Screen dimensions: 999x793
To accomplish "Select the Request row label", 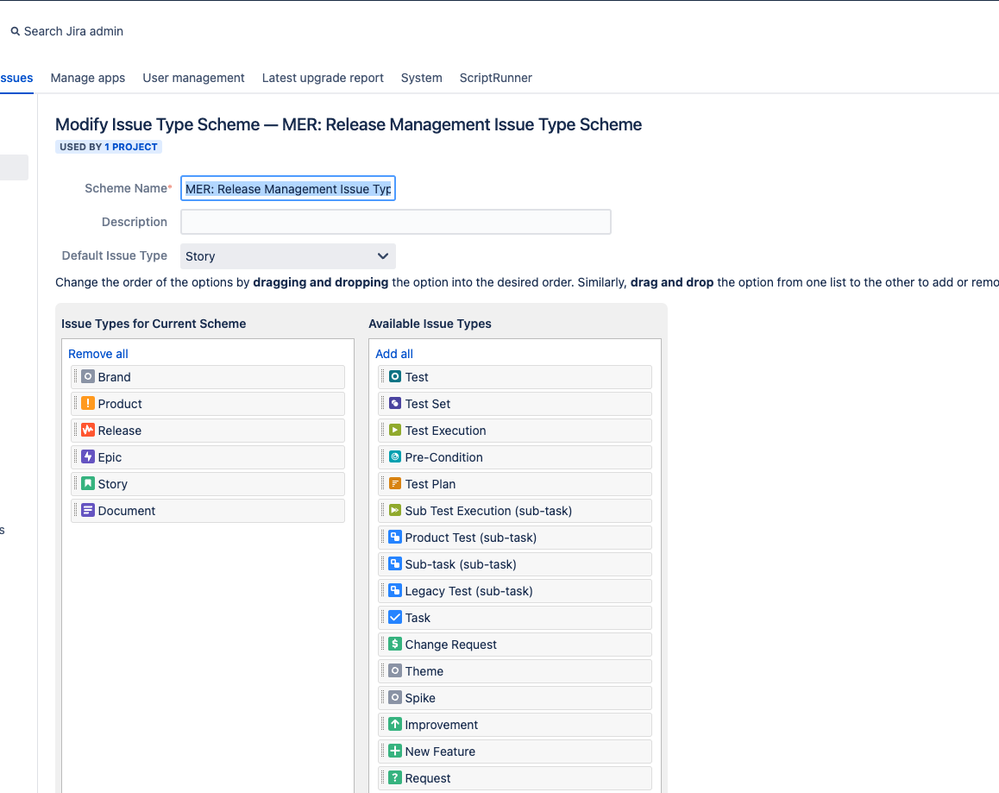I will 428,778.
